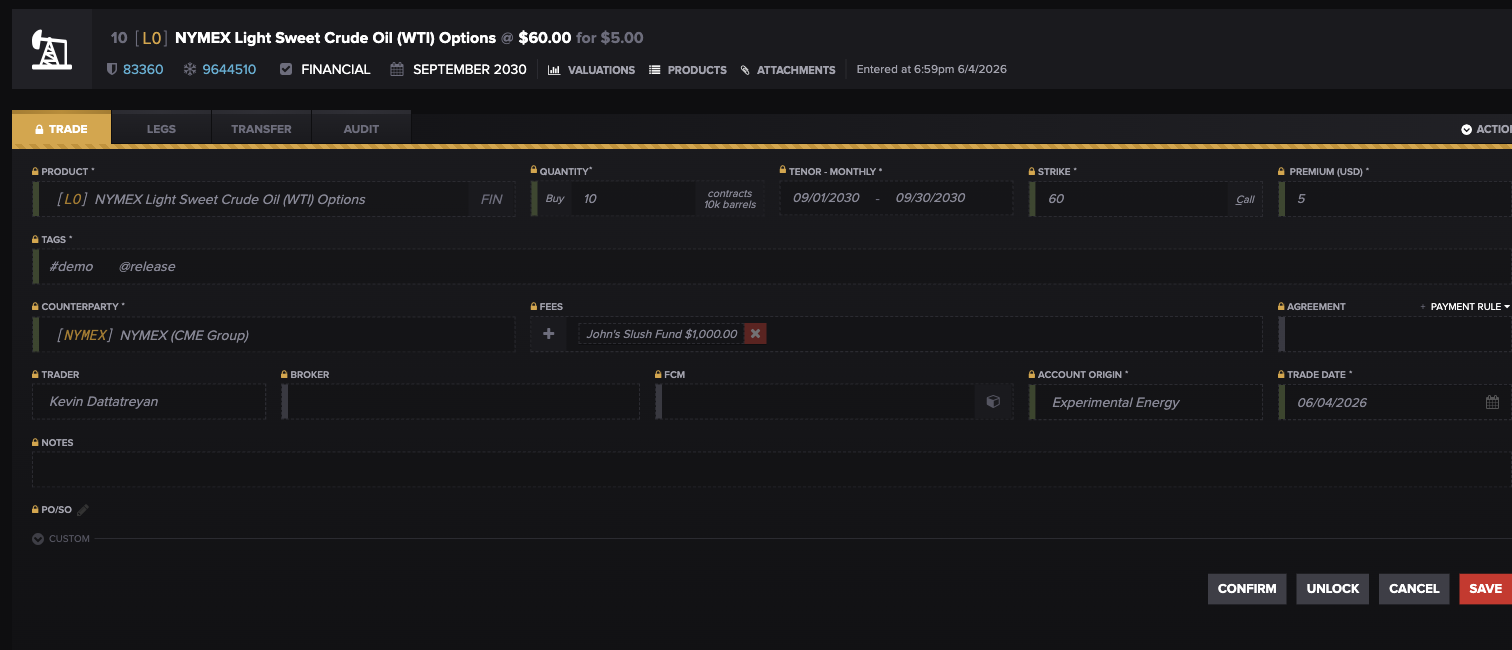Click the red Save button
The image size is (1512, 650).
pyautogui.click(x=1485, y=588)
